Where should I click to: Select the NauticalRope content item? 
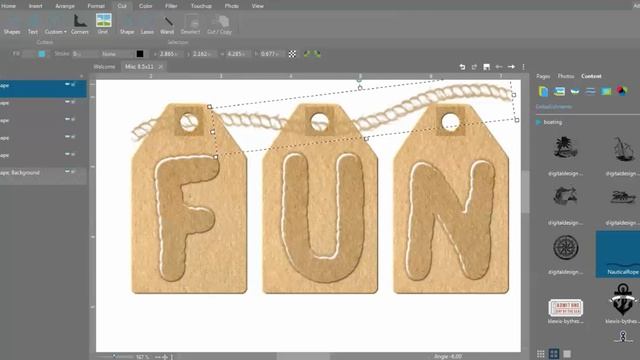(618, 254)
